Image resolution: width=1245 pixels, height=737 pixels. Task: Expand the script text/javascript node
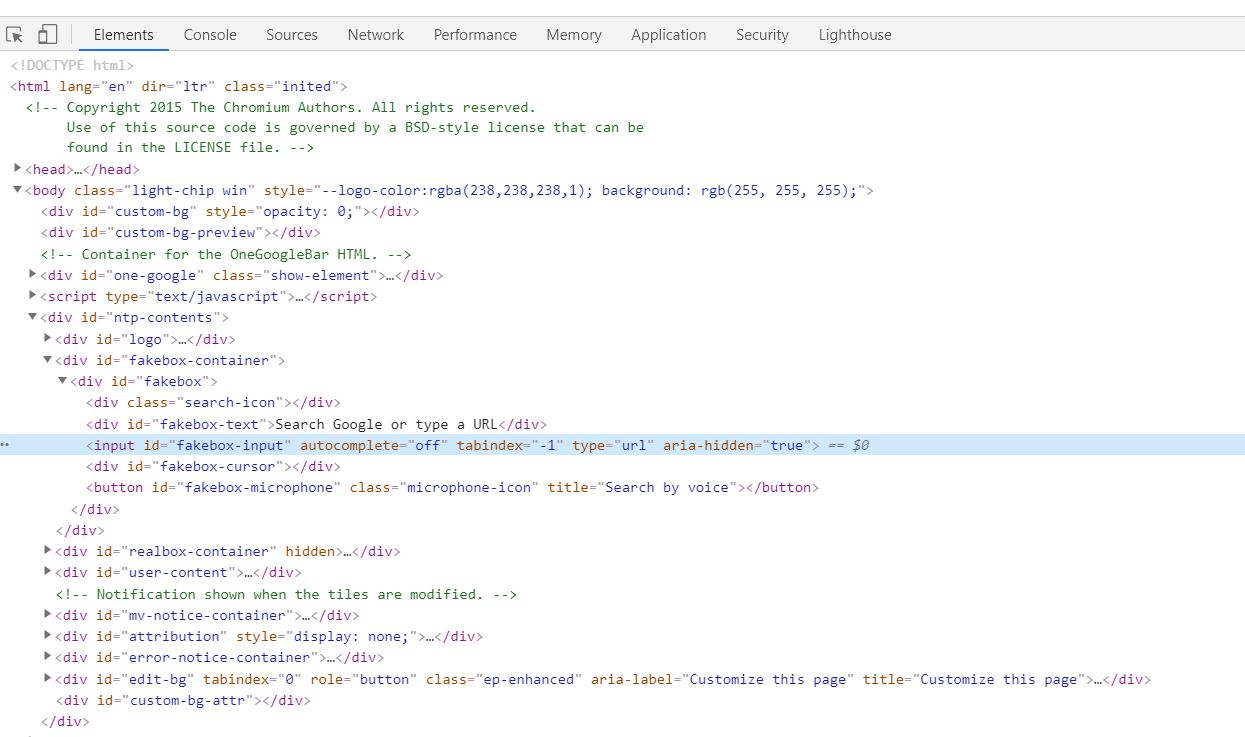click(33, 296)
